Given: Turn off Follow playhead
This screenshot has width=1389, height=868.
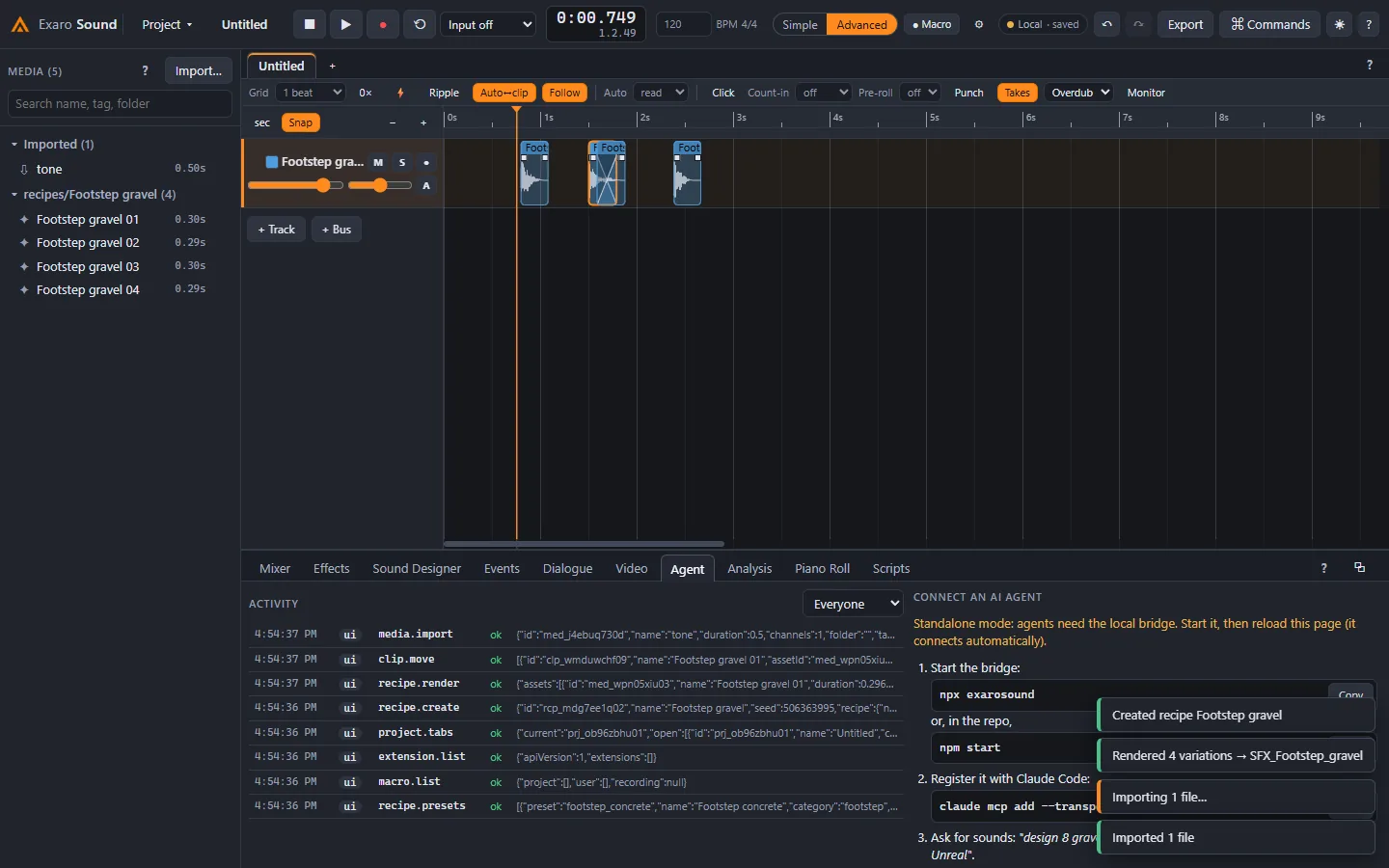Looking at the screenshot, I should pos(565,93).
